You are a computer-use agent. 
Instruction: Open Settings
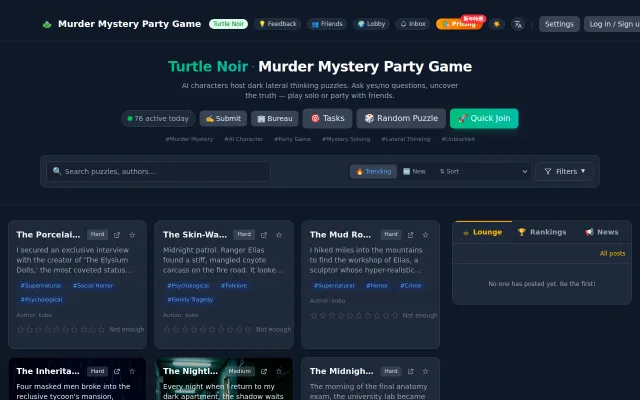(559, 24)
